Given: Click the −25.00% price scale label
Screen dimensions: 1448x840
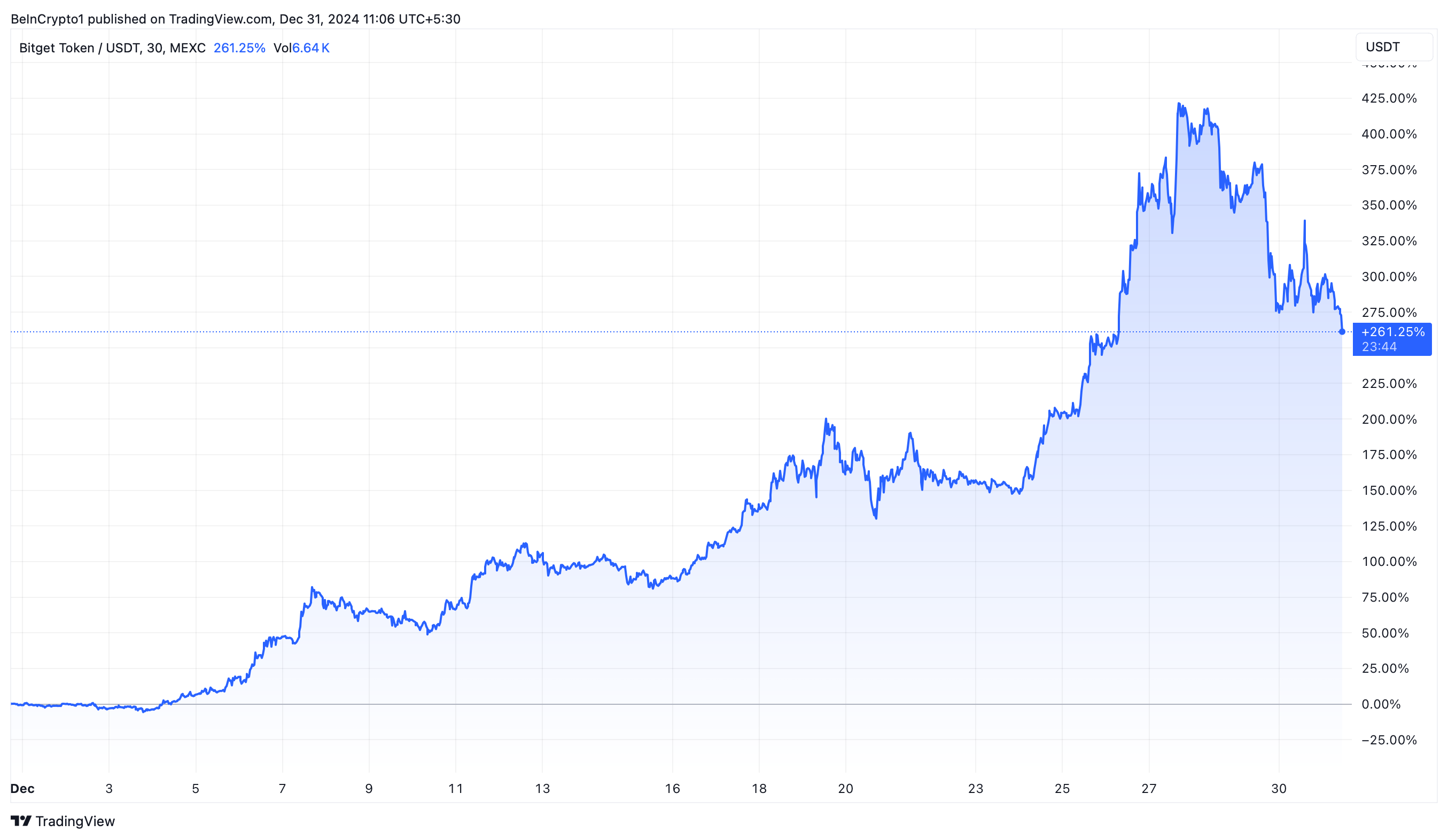Looking at the screenshot, I should [1389, 740].
